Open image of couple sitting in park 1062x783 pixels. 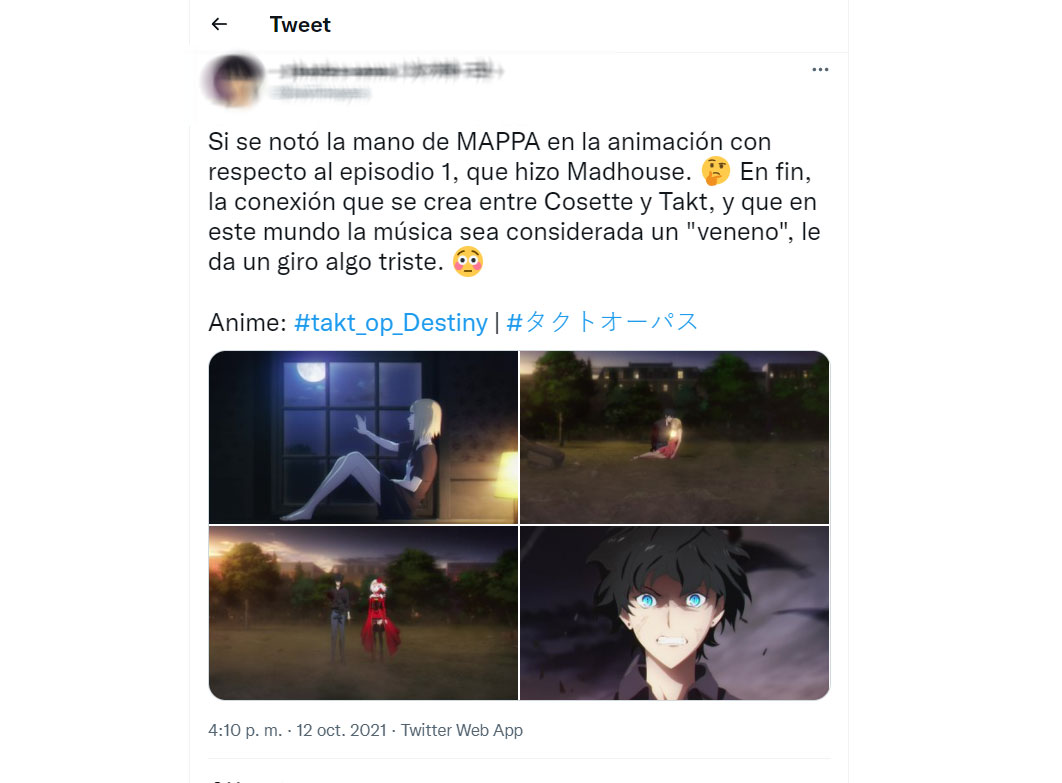(674, 438)
